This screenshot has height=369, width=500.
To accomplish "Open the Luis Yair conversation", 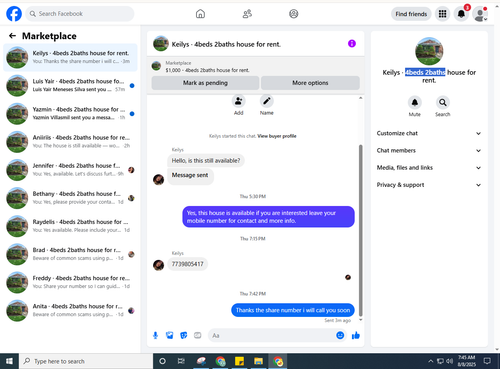I will pyautogui.click(x=70, y=85).
